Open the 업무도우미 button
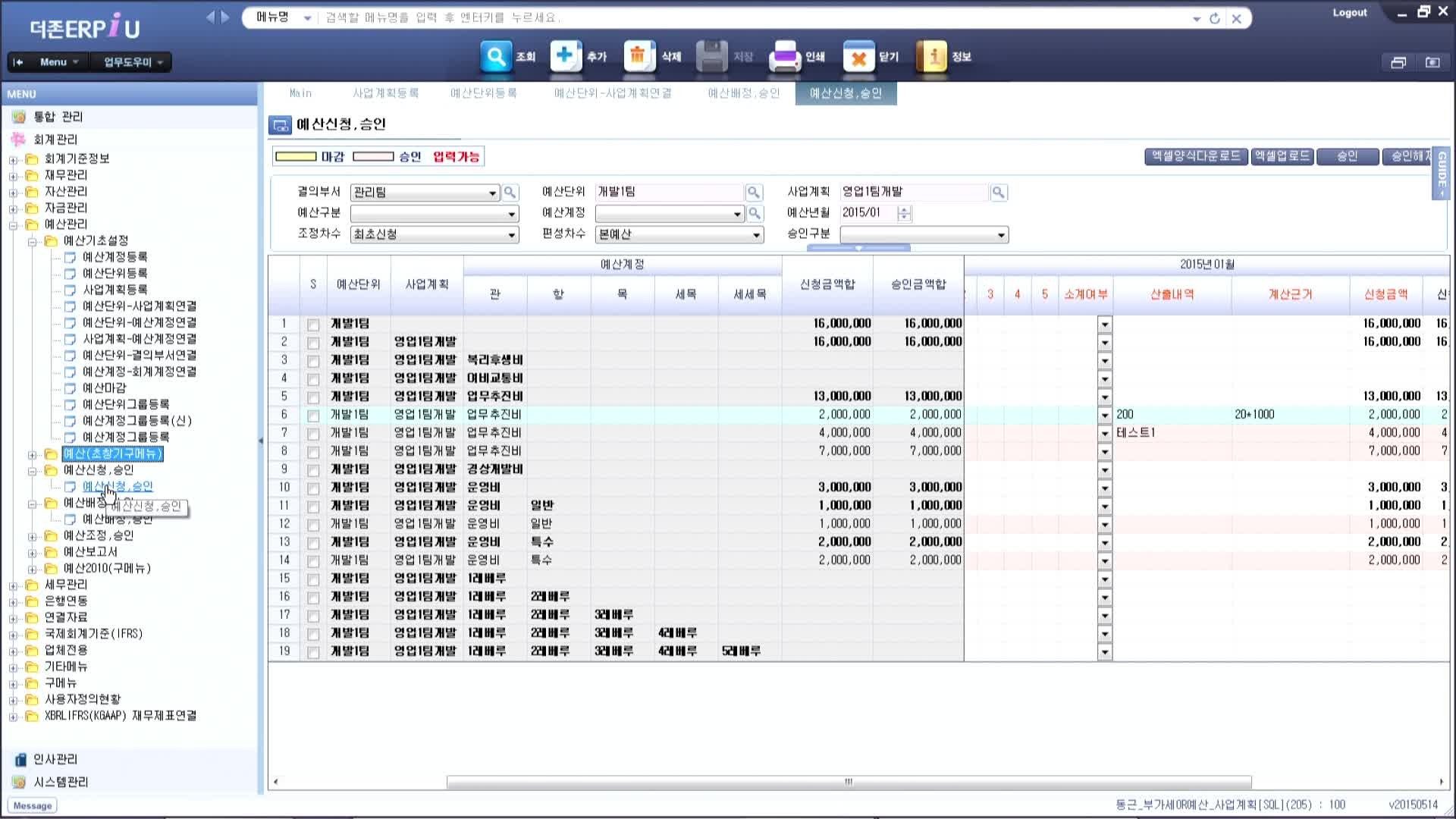Screen dimensions: 1456x819 click(x=133, y=62)
